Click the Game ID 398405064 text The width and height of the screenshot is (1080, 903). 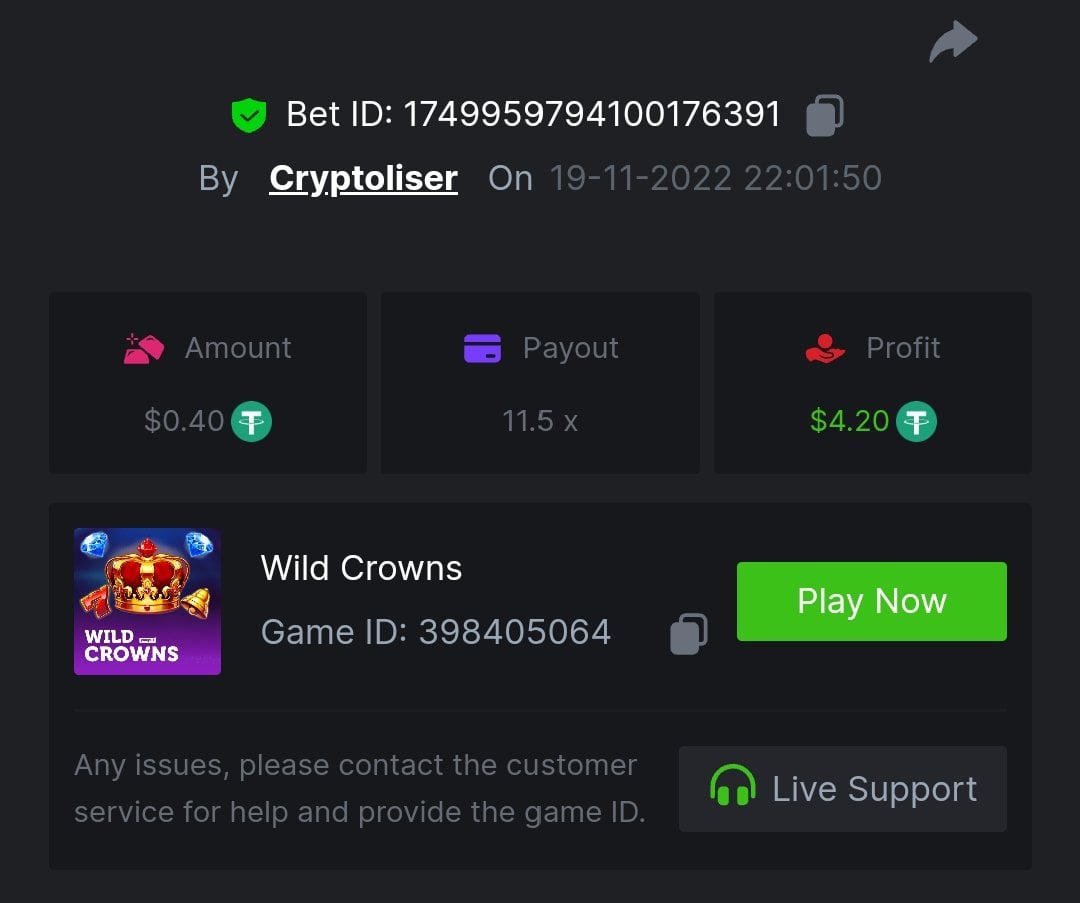pyautogui.click(x=435, y=632)
